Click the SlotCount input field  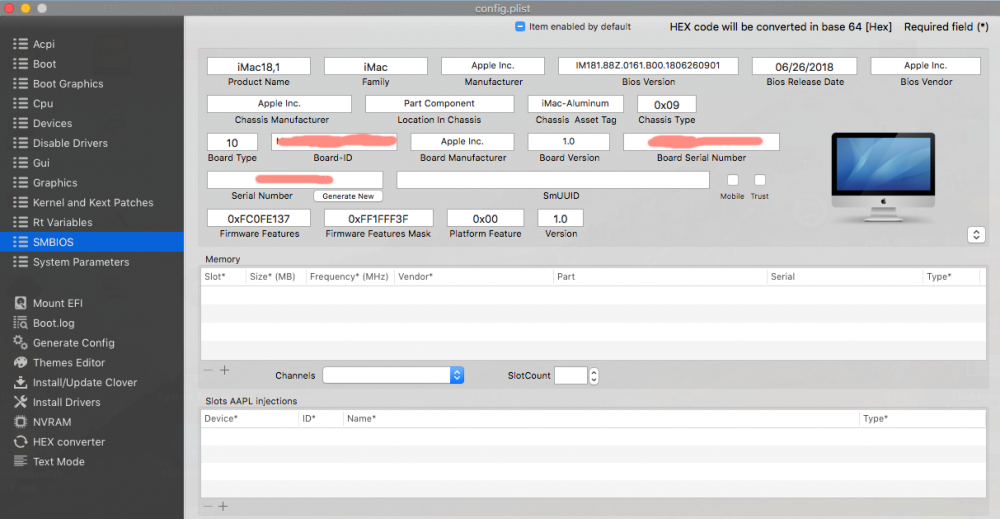coord(571,376)
